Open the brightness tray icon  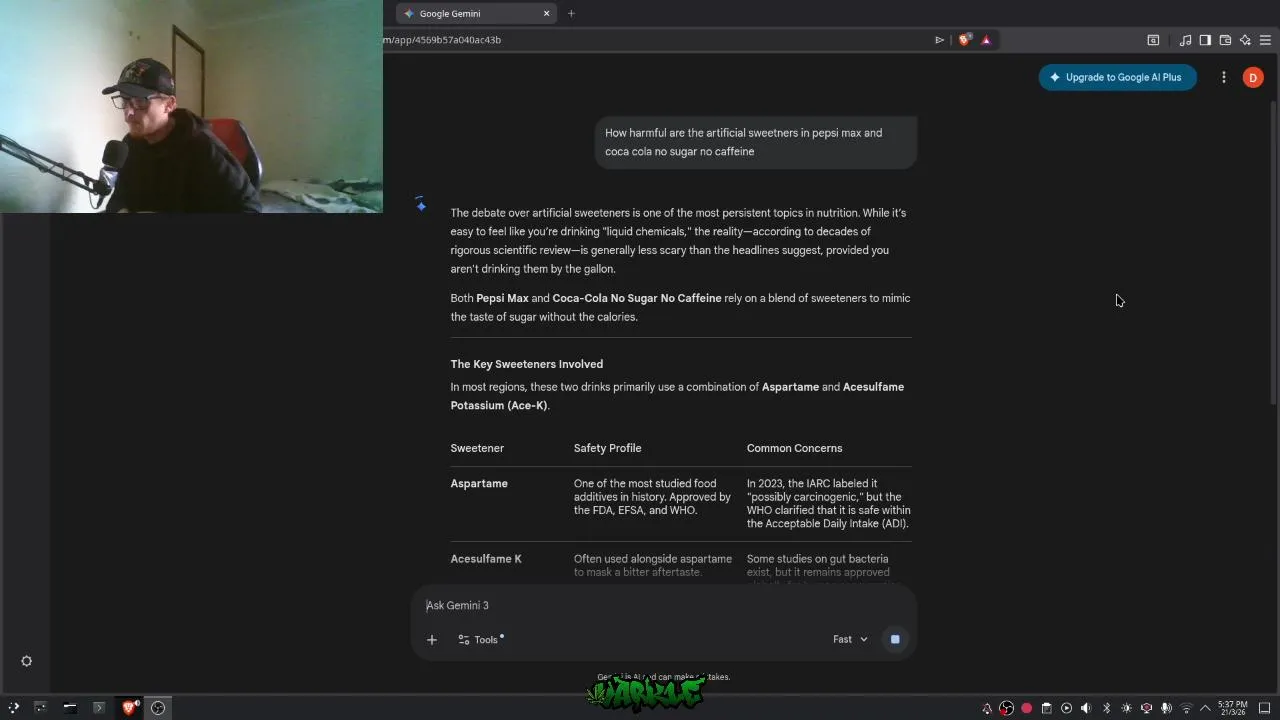coord(1127,708)
